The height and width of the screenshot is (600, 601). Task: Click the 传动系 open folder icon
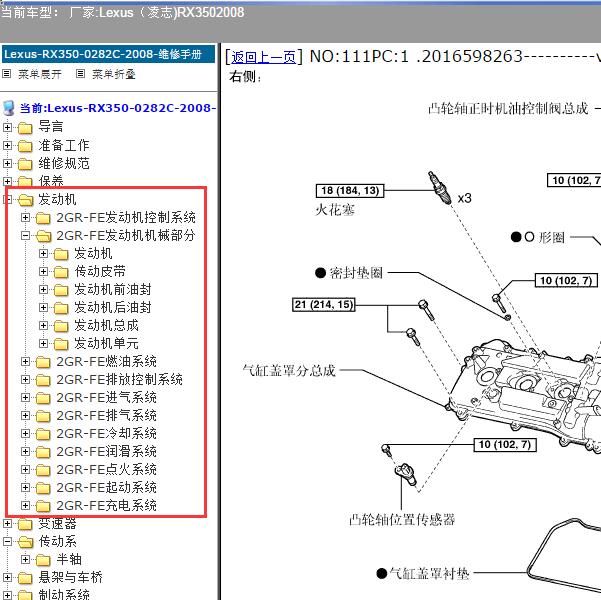(x=26, y=542)
